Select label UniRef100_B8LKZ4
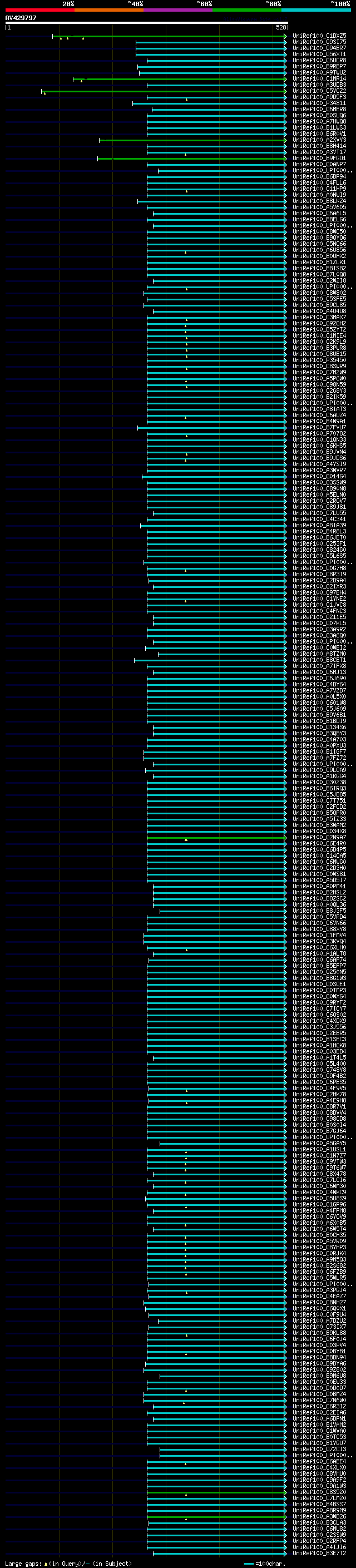 pyautogui.click(x=319, y=201)
